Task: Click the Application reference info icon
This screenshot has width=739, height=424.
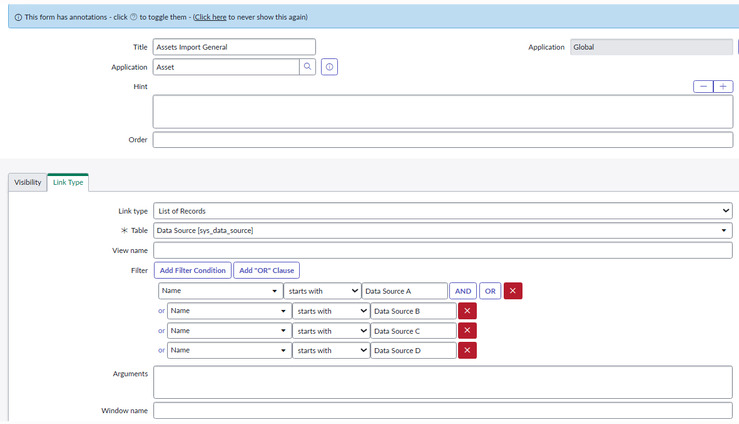Action: pos(330,67)
